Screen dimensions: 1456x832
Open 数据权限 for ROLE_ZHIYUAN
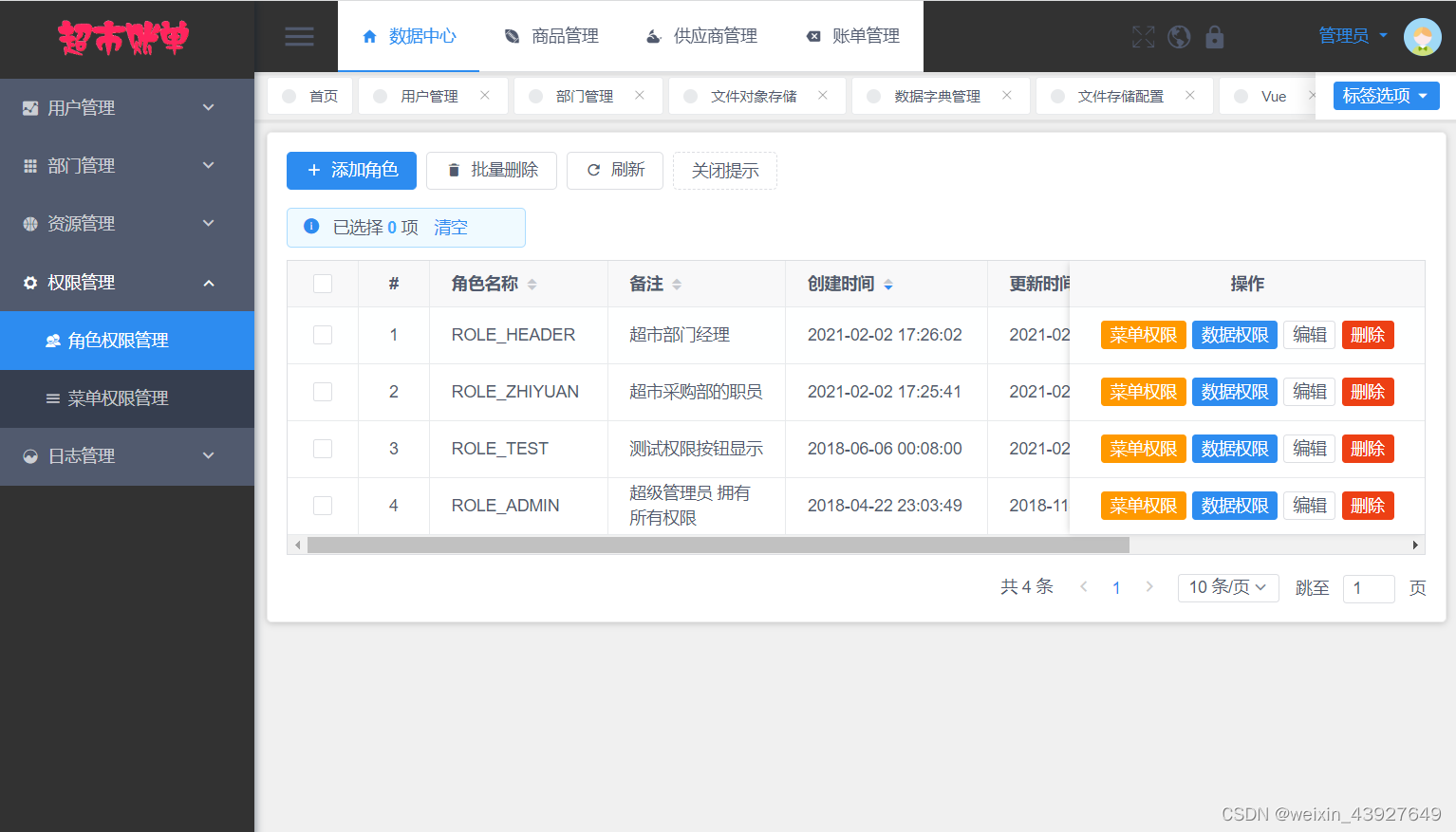pos(1234,392)
